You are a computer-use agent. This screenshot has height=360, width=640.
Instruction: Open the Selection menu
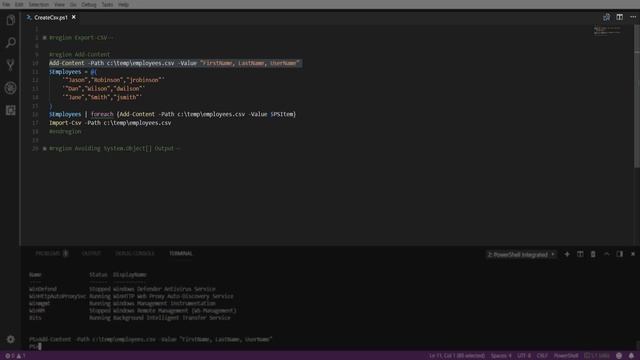39,4
